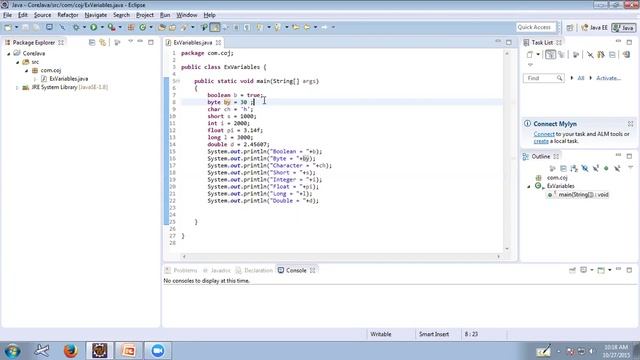Image resolution: width=640 pixels, height=360 pixels.
Task: Open the blue camera app taskbar icon
Action: (158, 351)
